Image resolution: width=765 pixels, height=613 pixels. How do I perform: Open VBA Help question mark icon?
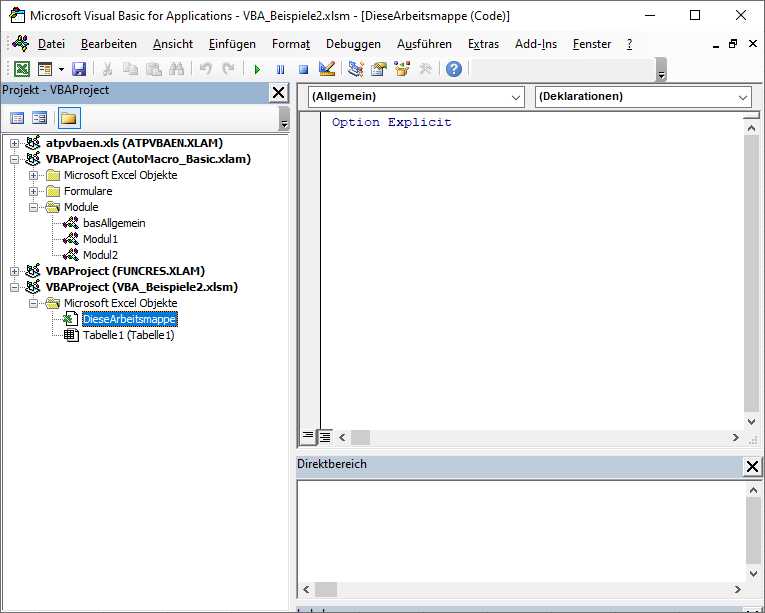tap(454, 69)
